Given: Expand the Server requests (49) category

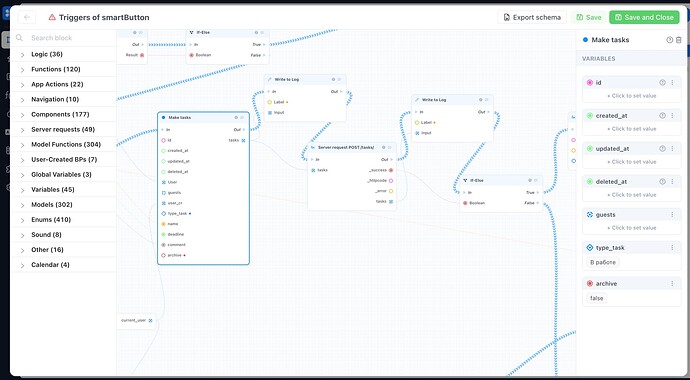Looking at the screenshot, I should pyautogui.click(x=63, y=130).
